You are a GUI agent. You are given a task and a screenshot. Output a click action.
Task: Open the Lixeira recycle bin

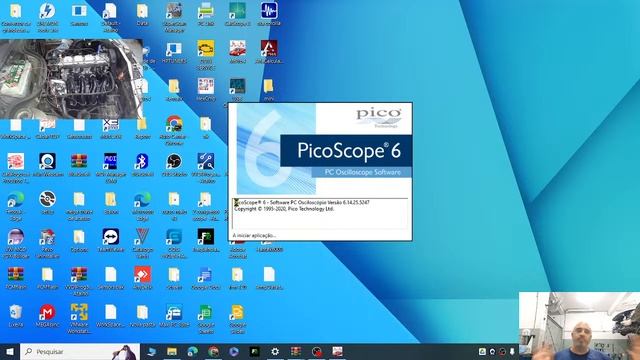pyautogui.click(x=16, y=312)
